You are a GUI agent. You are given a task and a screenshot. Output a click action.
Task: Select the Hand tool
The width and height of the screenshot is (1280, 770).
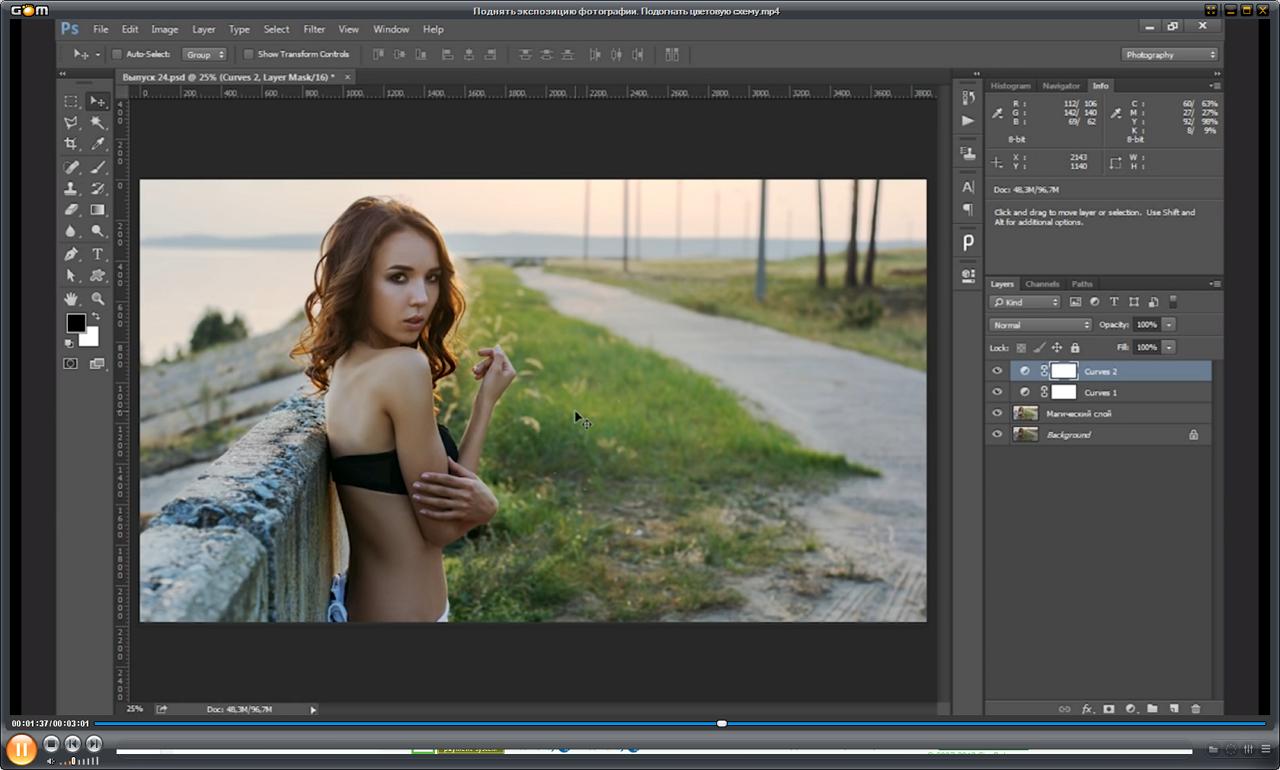(71, 298)
